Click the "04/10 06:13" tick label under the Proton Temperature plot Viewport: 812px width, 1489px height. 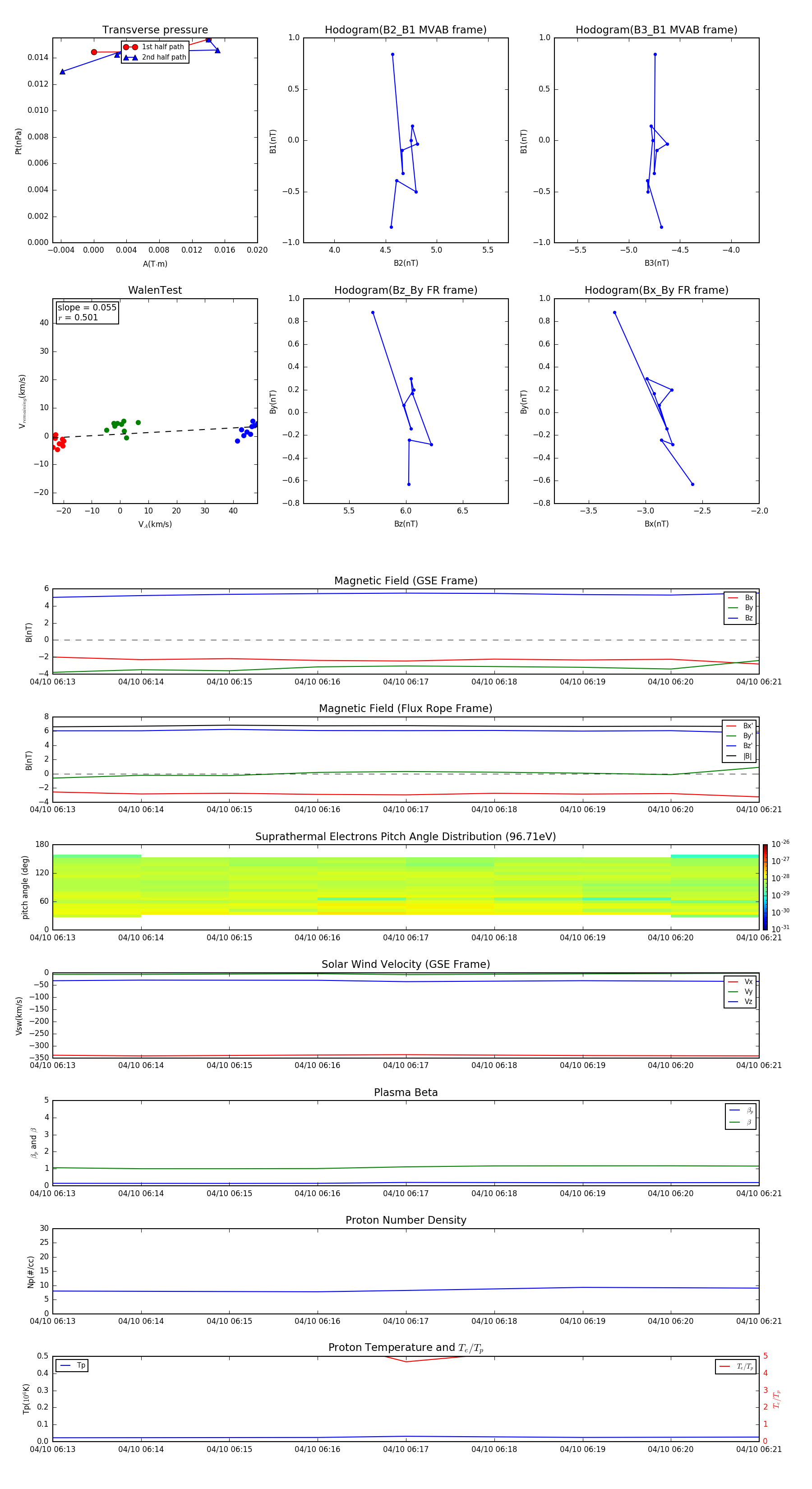click(53, 1449)
